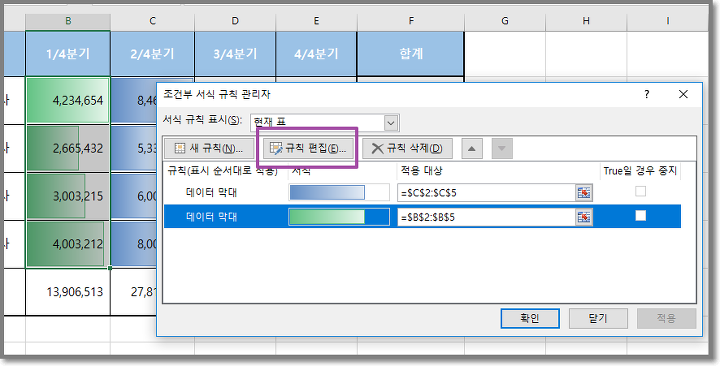Click the 합계 header cell
720x366 pixels.
pos(411,54)
